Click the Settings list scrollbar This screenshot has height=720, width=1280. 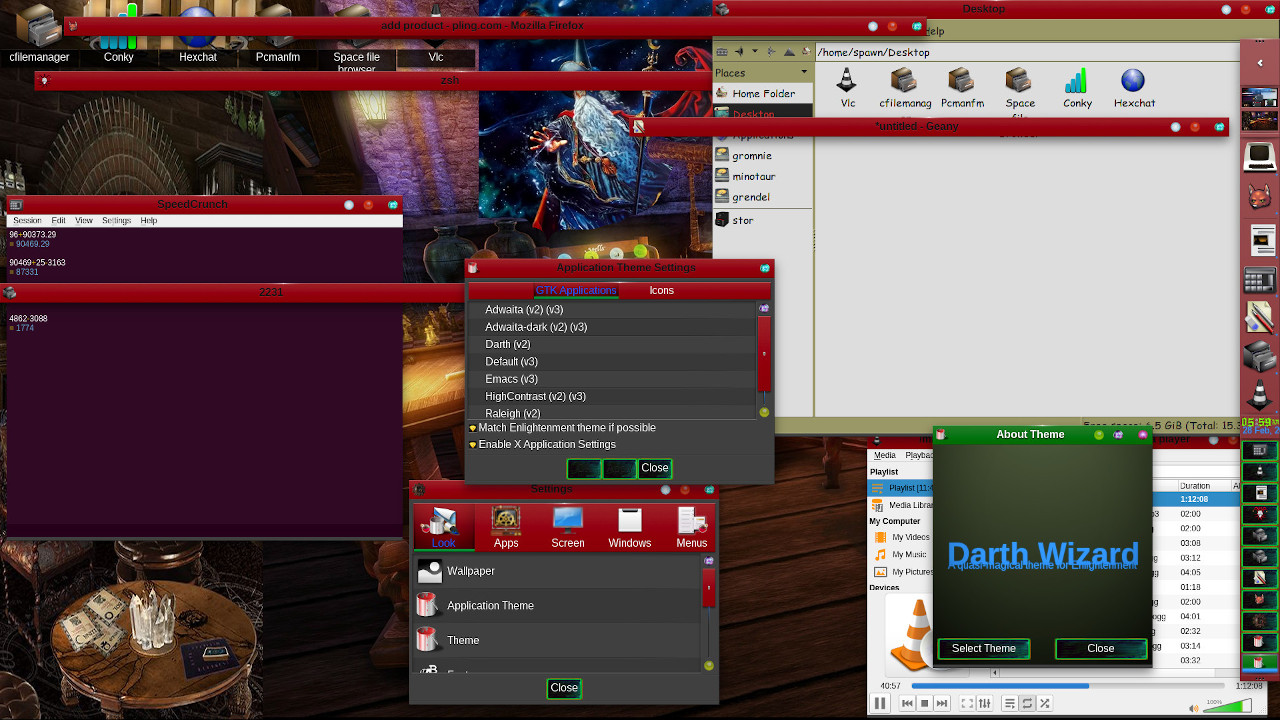coord(709,587)
